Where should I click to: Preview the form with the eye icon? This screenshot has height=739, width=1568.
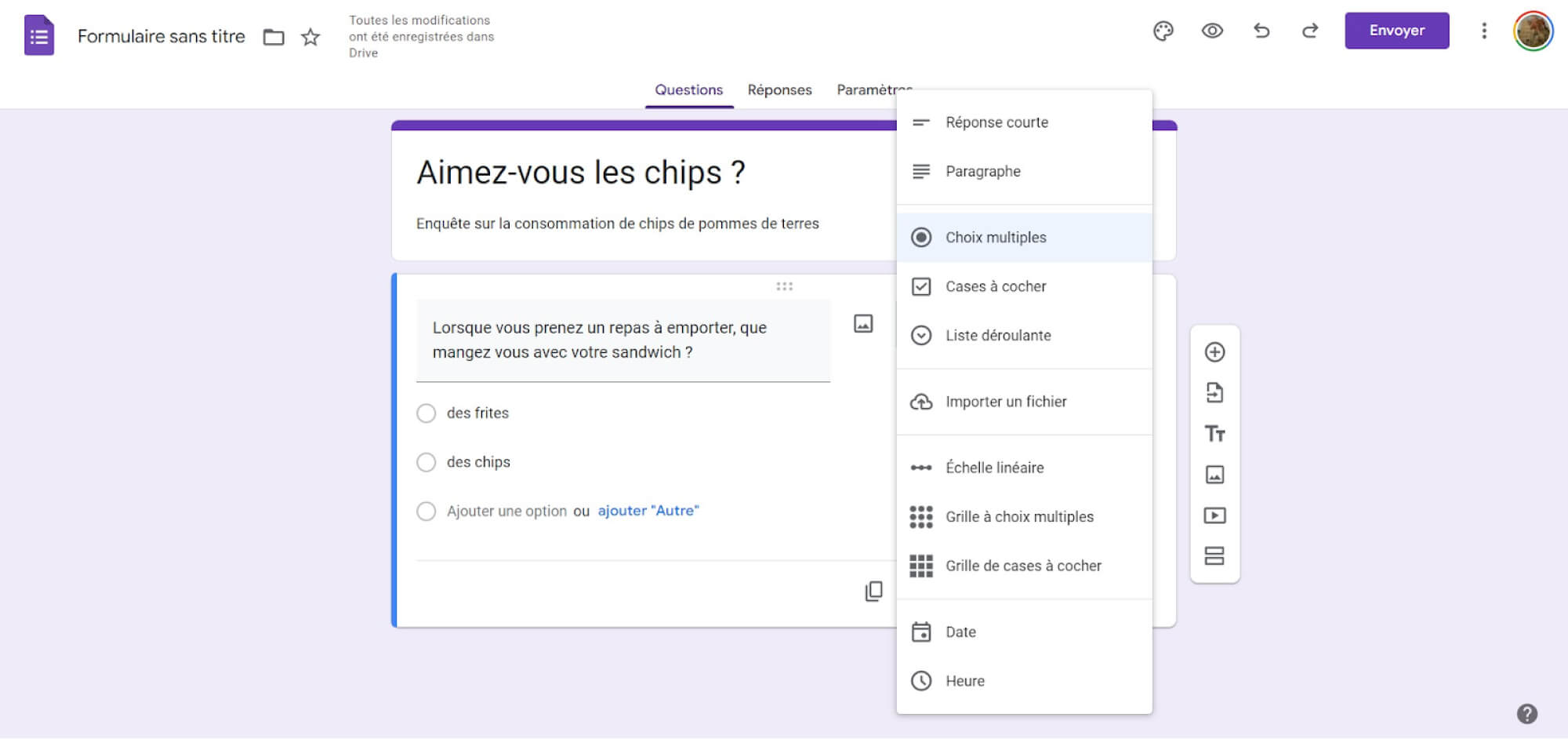pos(1211,31)
